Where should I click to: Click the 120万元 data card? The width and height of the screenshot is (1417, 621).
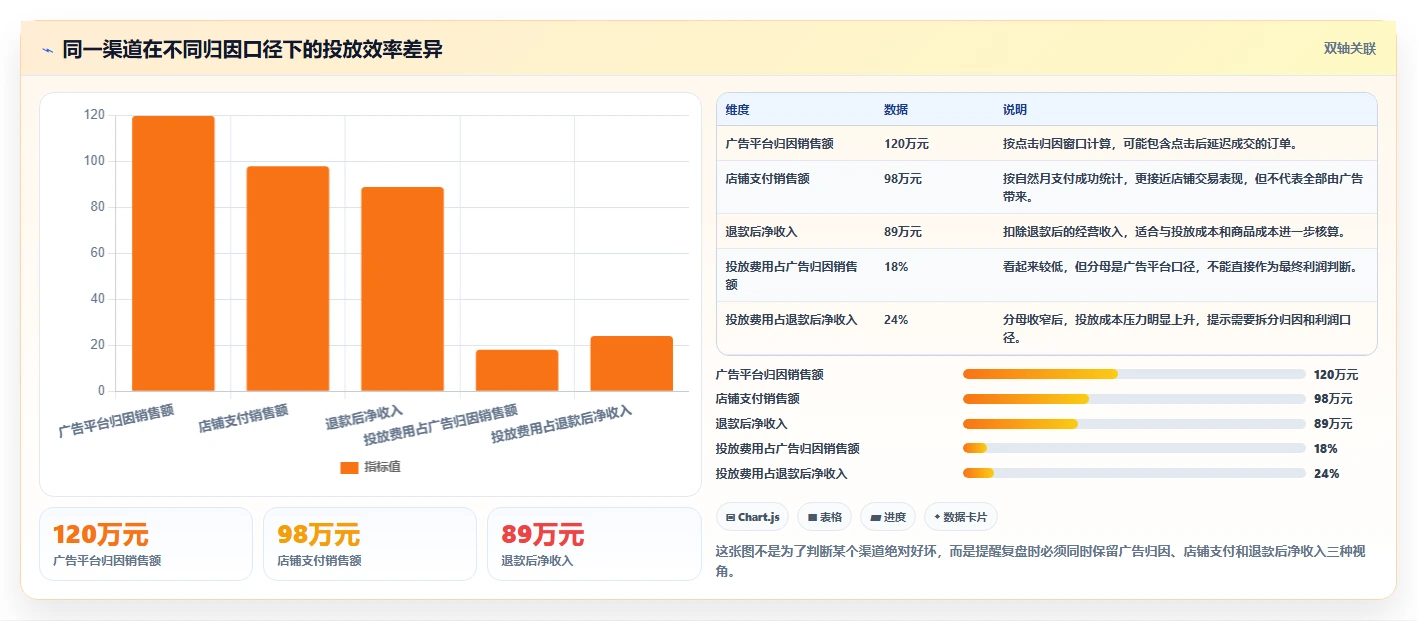tap(146, 543)
